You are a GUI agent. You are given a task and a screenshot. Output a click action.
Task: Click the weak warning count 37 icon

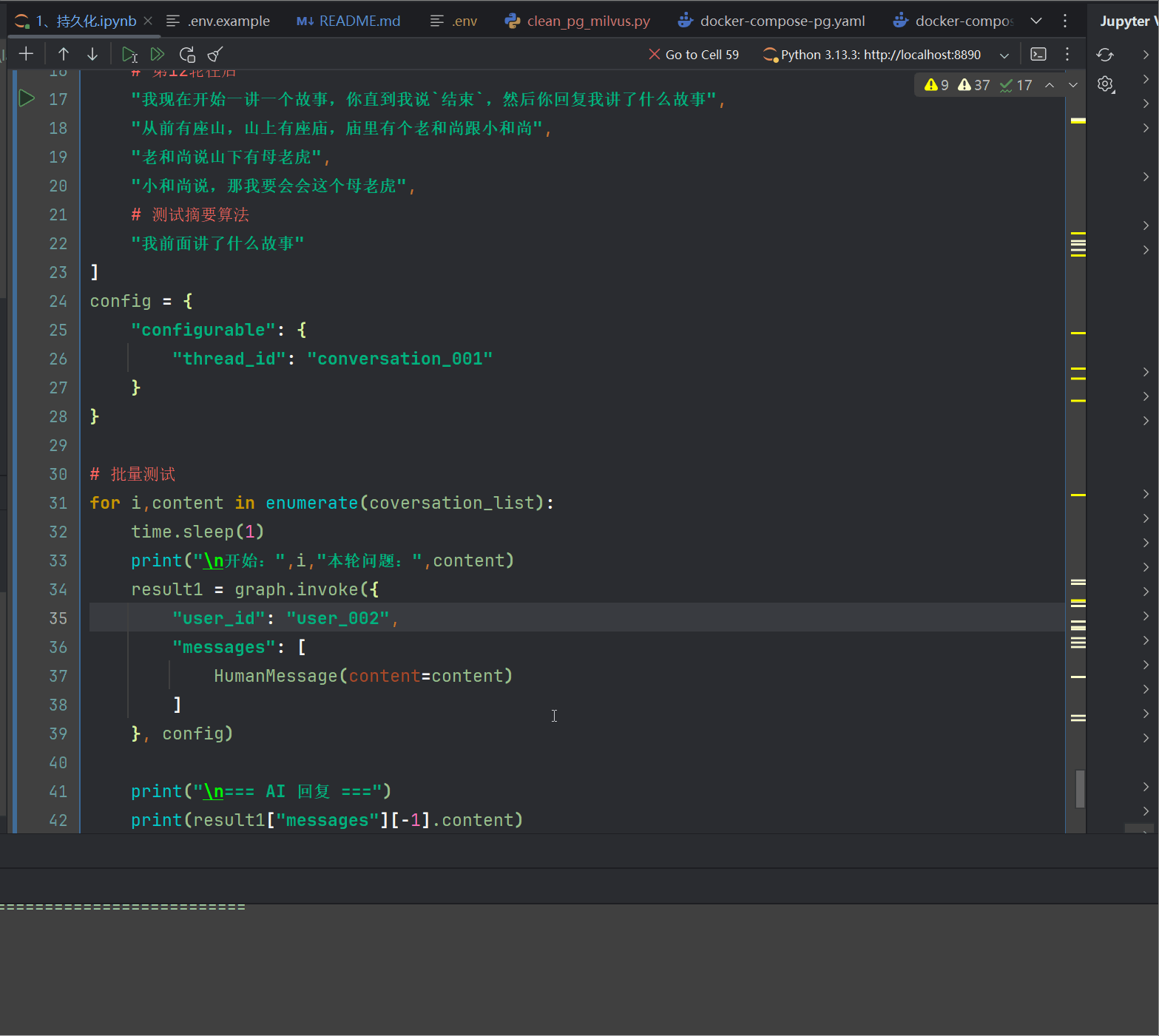(973, 85)
